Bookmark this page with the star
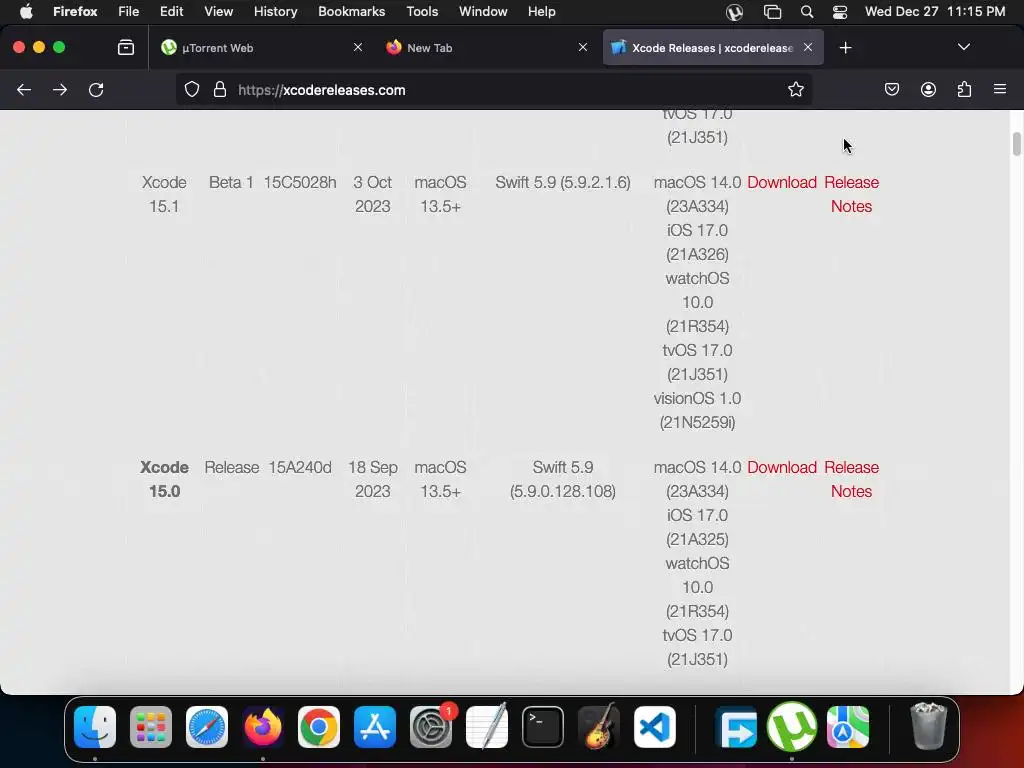Screen dimensions: 1024x768 (x=795, y=89)
